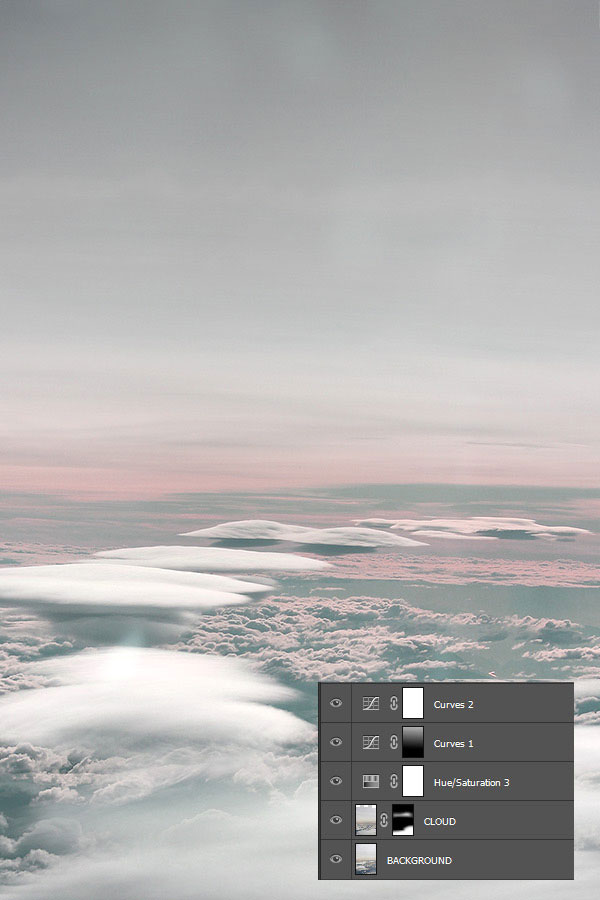The image size is (600, 900).
Task: Select the white layer mask on Curves 2
Action: click(413, 704)
